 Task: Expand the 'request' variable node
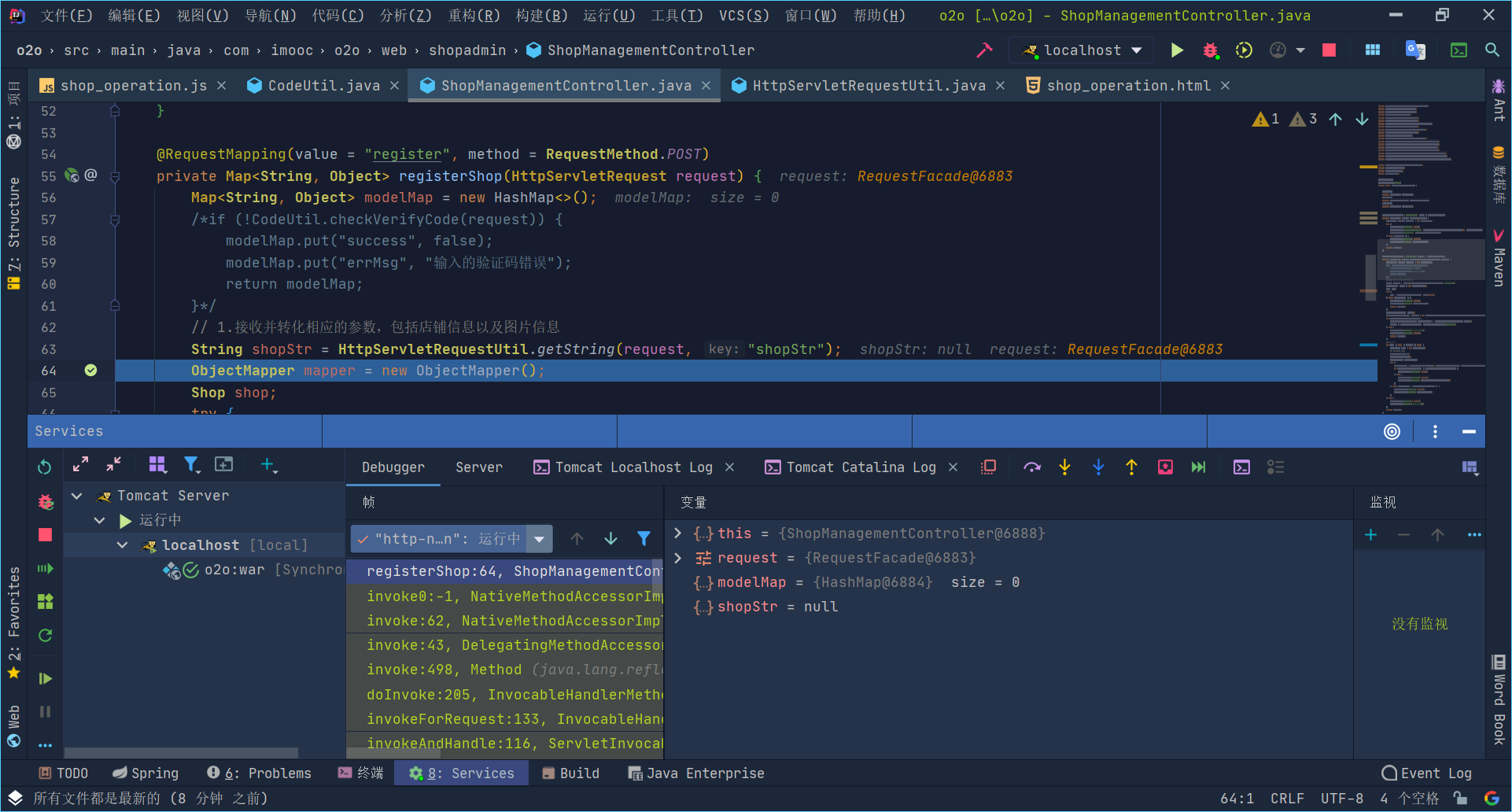point(678,558)
